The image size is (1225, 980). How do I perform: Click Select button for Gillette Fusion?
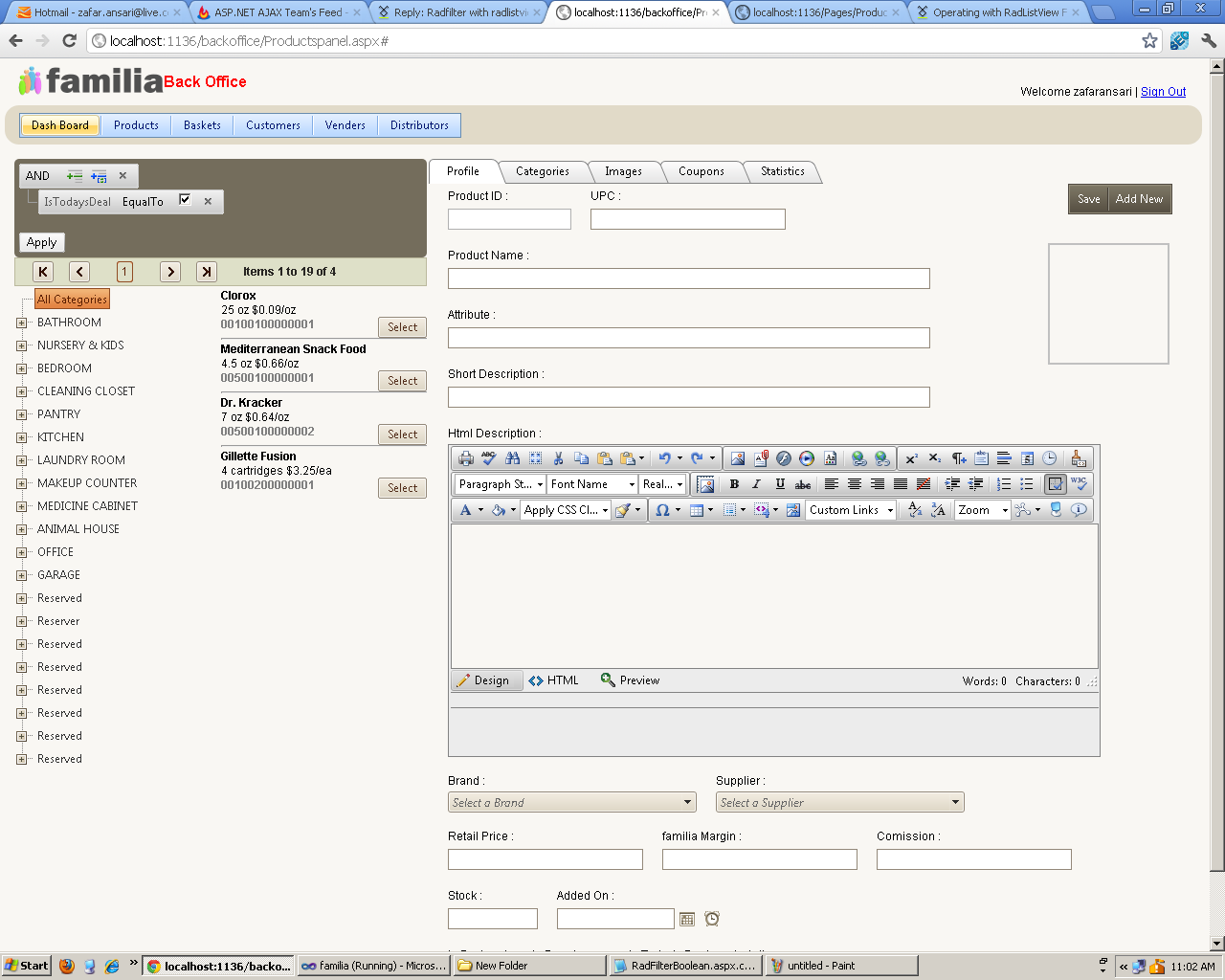[402, 488]
